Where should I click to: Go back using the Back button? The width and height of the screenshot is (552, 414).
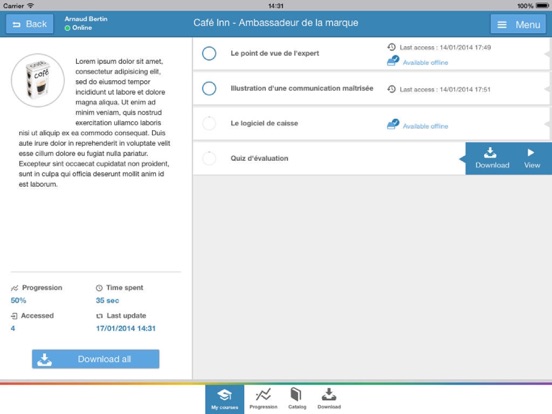pos(30,24)
